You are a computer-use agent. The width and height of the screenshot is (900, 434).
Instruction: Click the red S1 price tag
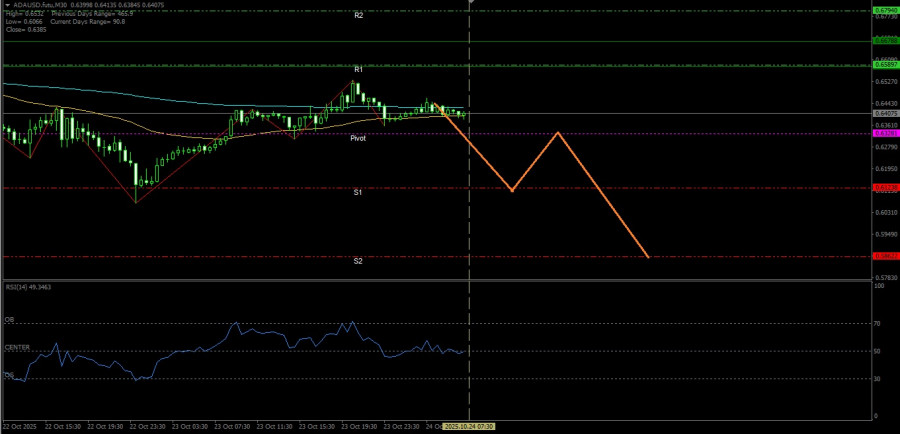(x=884, y=187)
